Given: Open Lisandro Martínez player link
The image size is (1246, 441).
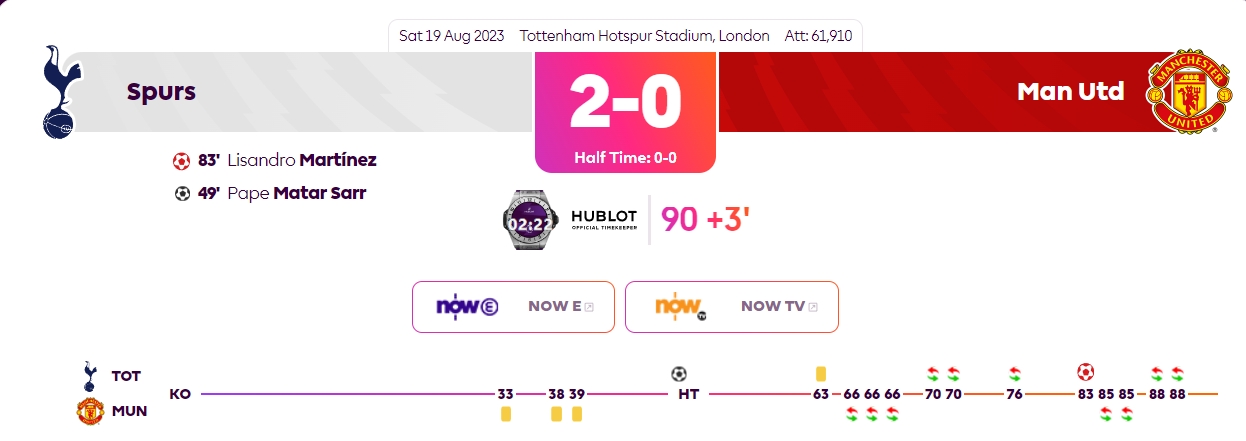Looking at the screenshot, I should coord(302,160).
